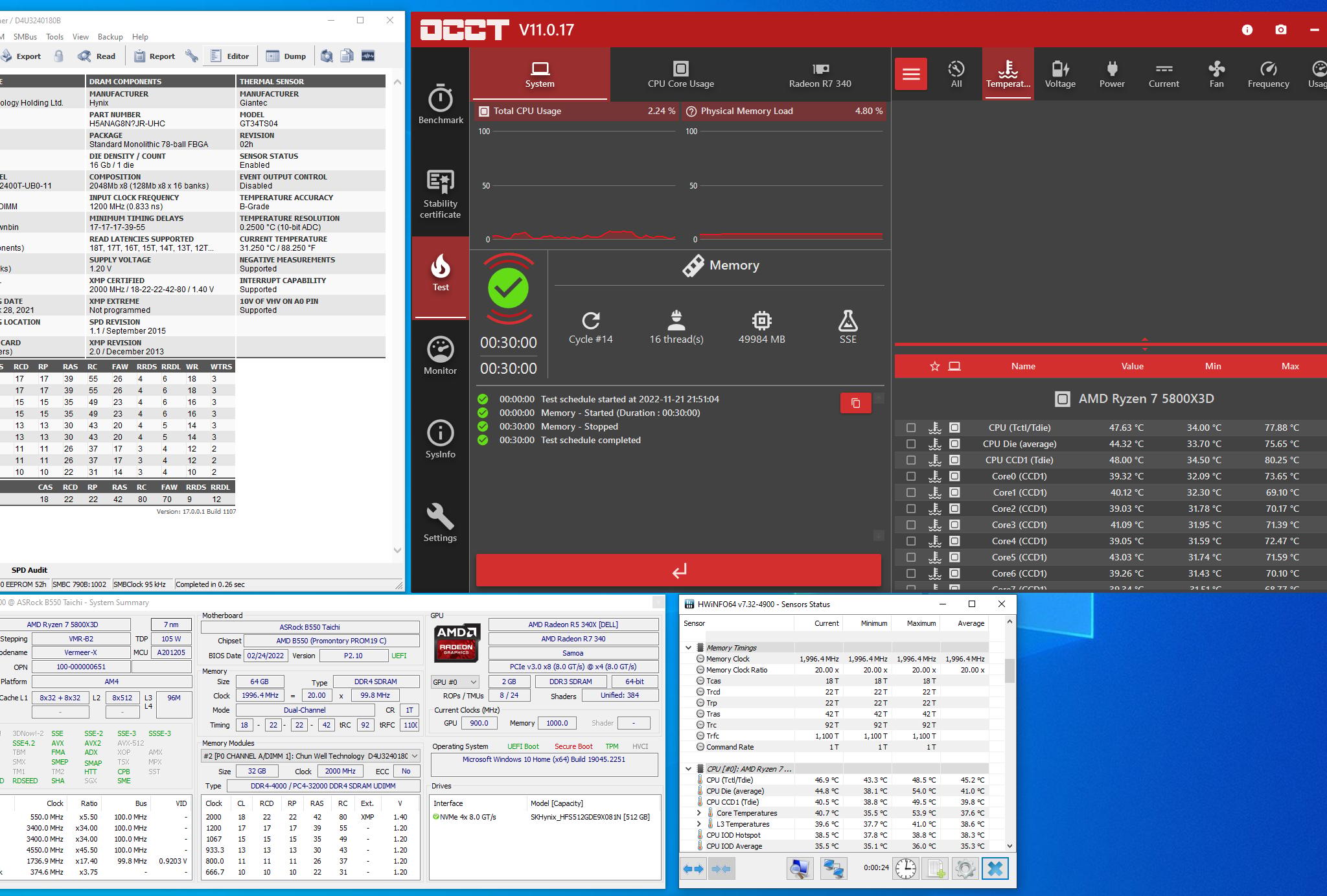Image resolution: width=1327 pixels, height=896 pixels.
Task: Open the Tools menu in Thaiphoon Burner
Action: point(55,37)
